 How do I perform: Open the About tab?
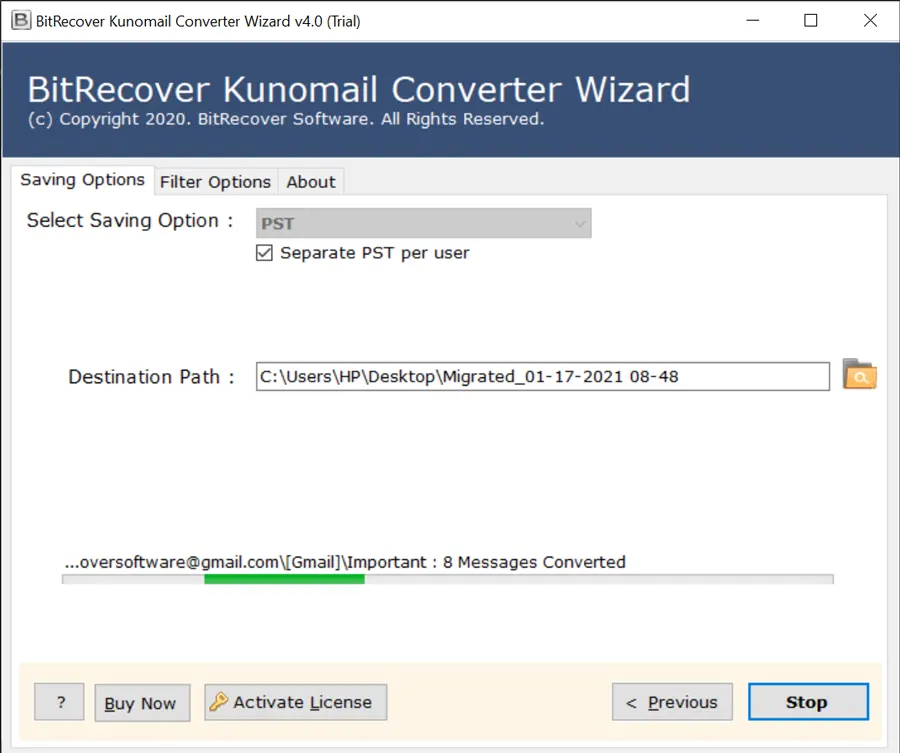[x=311, y=182]
